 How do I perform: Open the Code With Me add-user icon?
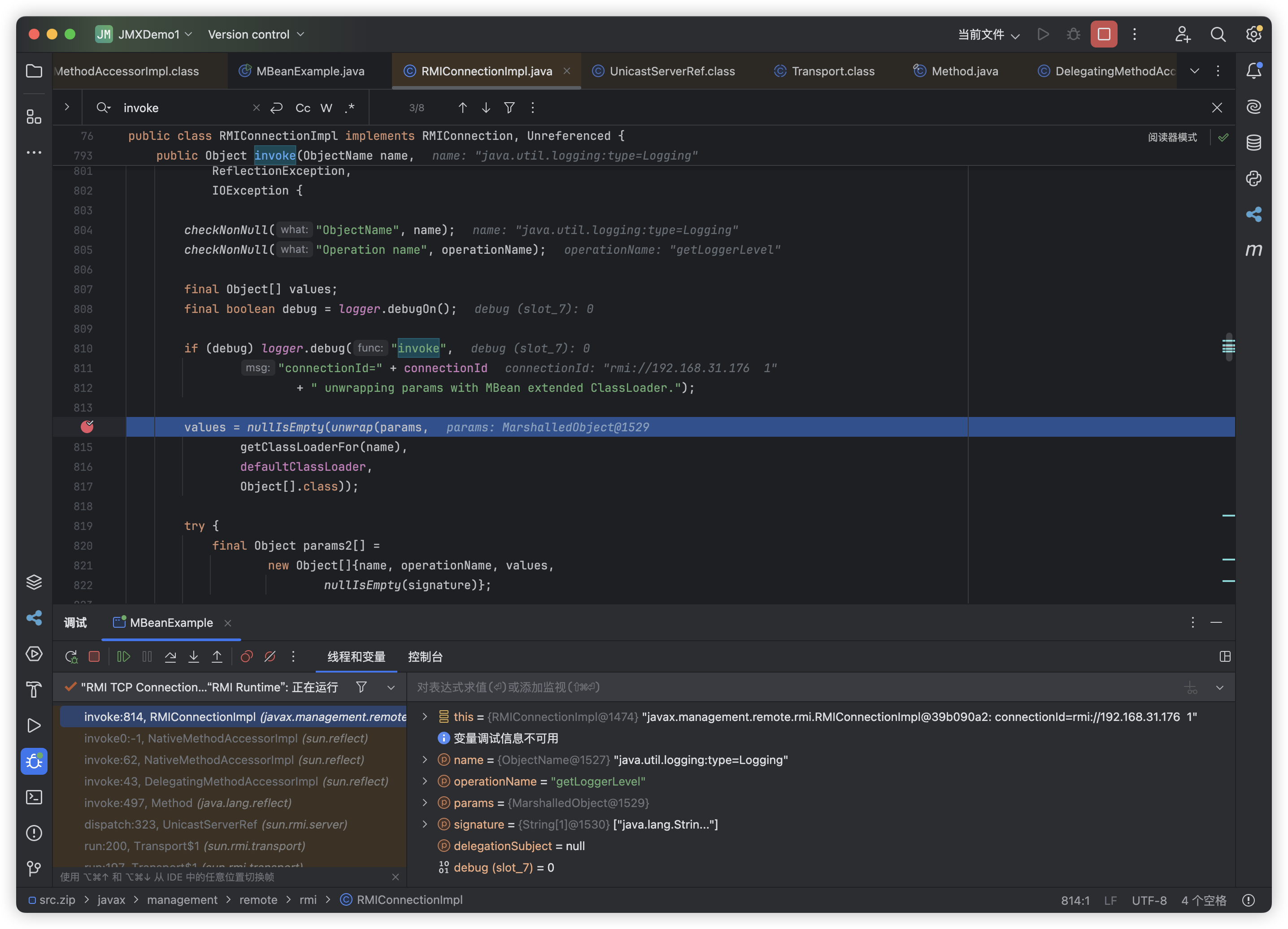(x=1182, y=34)
